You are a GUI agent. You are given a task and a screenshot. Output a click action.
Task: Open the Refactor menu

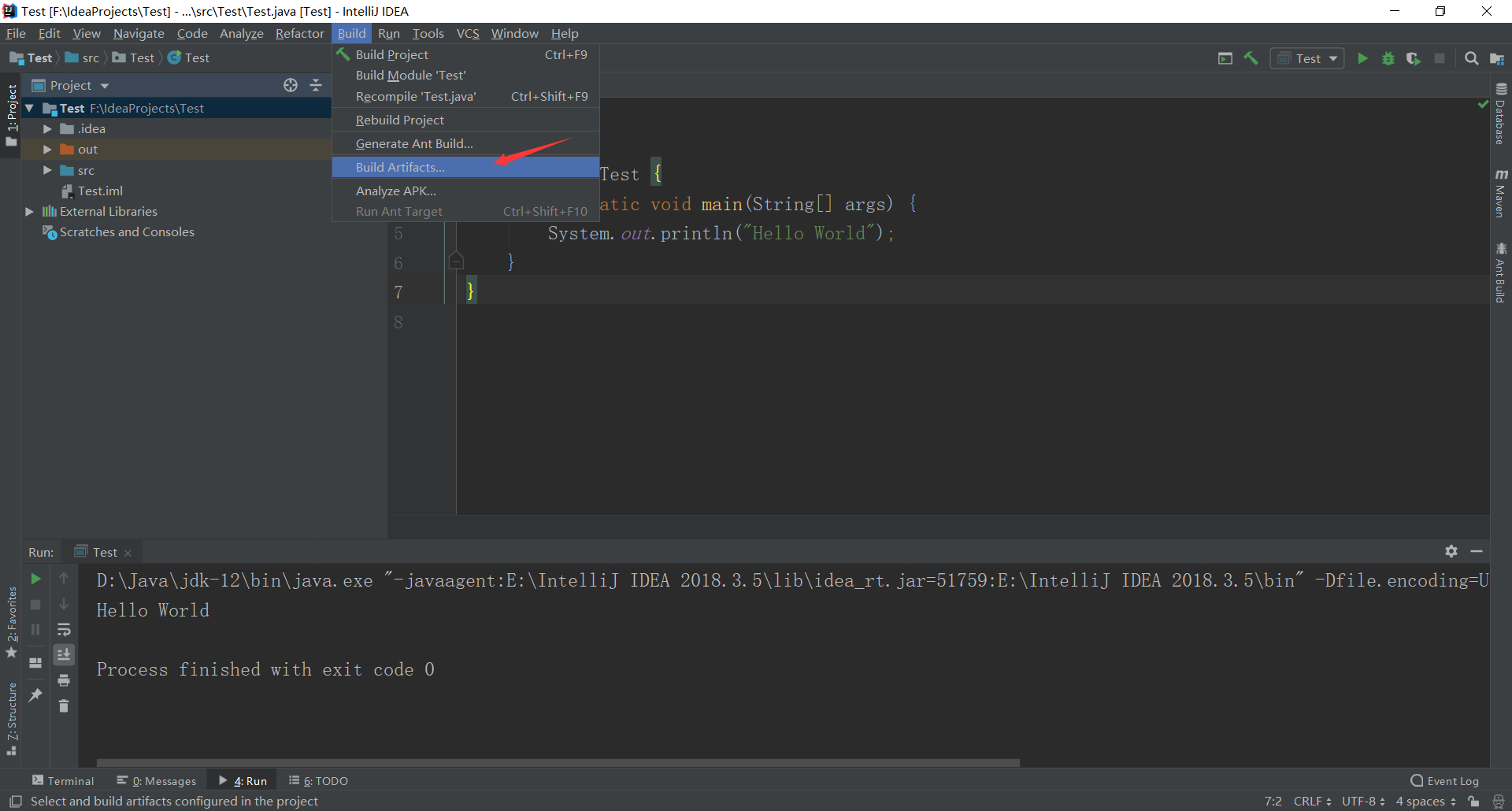point(299,33)
